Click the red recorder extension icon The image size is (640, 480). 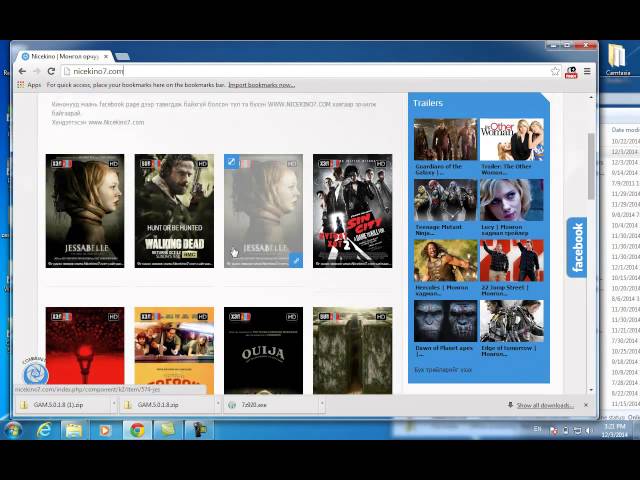point(571,72)
